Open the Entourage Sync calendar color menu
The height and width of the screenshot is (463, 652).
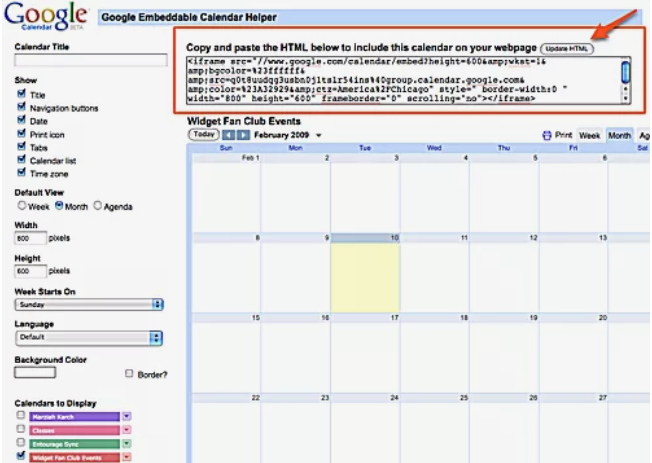(x=127, y=443)
